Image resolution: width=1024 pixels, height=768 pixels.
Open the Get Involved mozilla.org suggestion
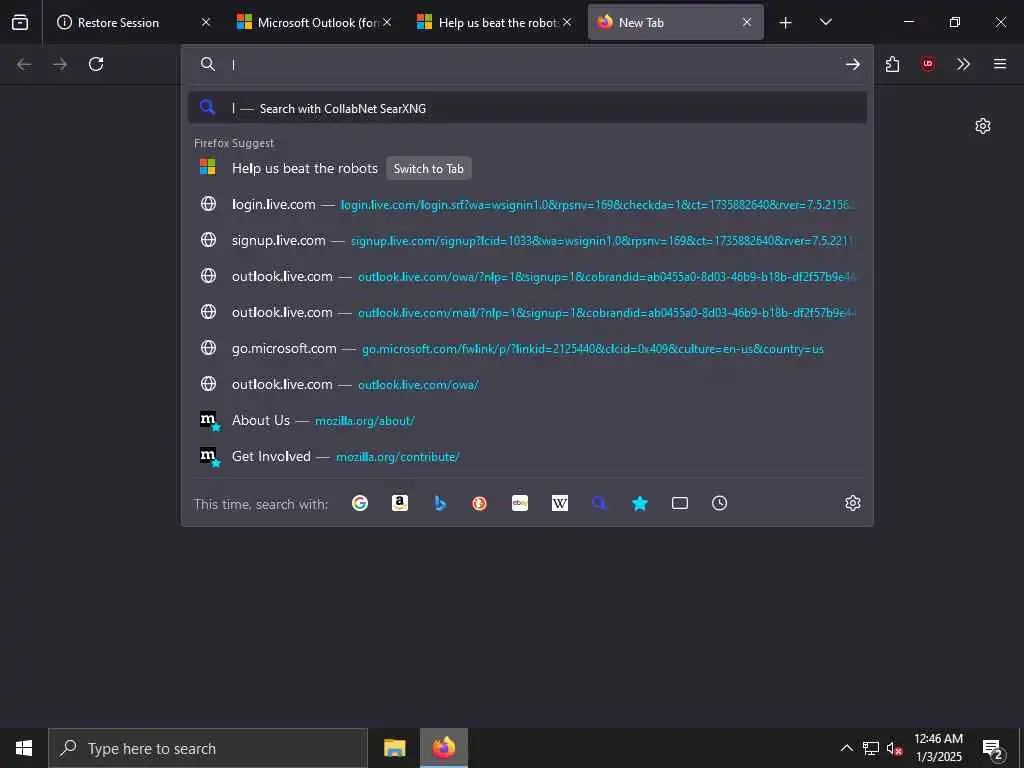527,456
